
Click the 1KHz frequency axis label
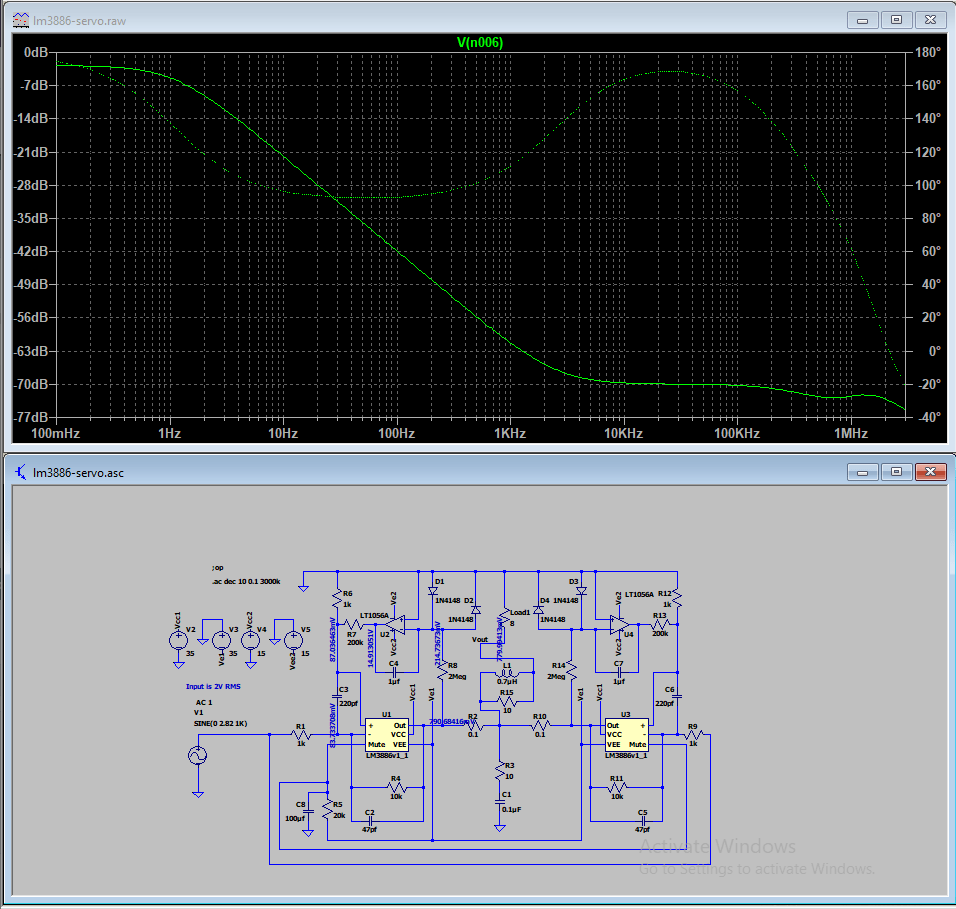pos(510,433)
